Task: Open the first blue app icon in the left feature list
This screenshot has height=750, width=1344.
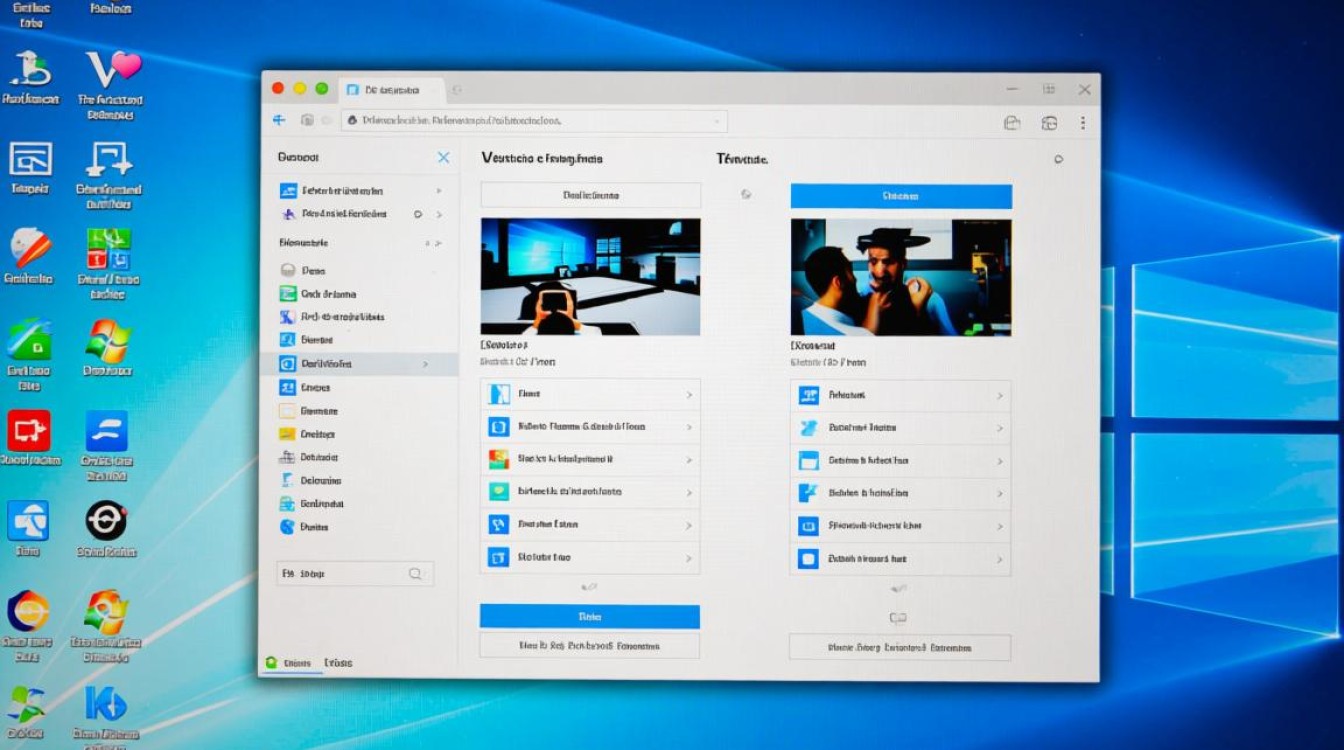Action: click(x=497, y=394)
